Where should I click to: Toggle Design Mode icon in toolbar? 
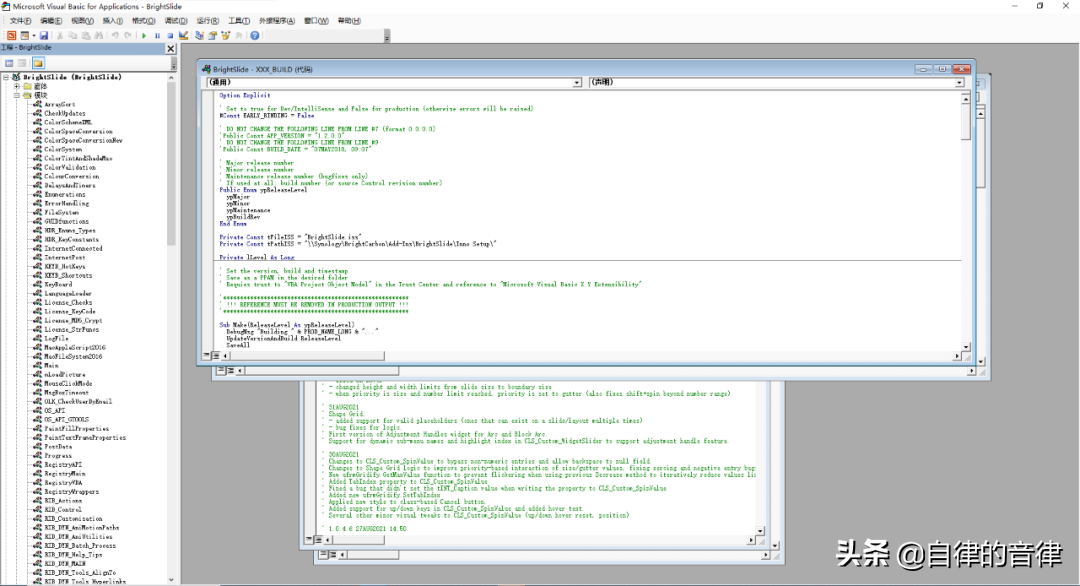click(x=183, y=36)
